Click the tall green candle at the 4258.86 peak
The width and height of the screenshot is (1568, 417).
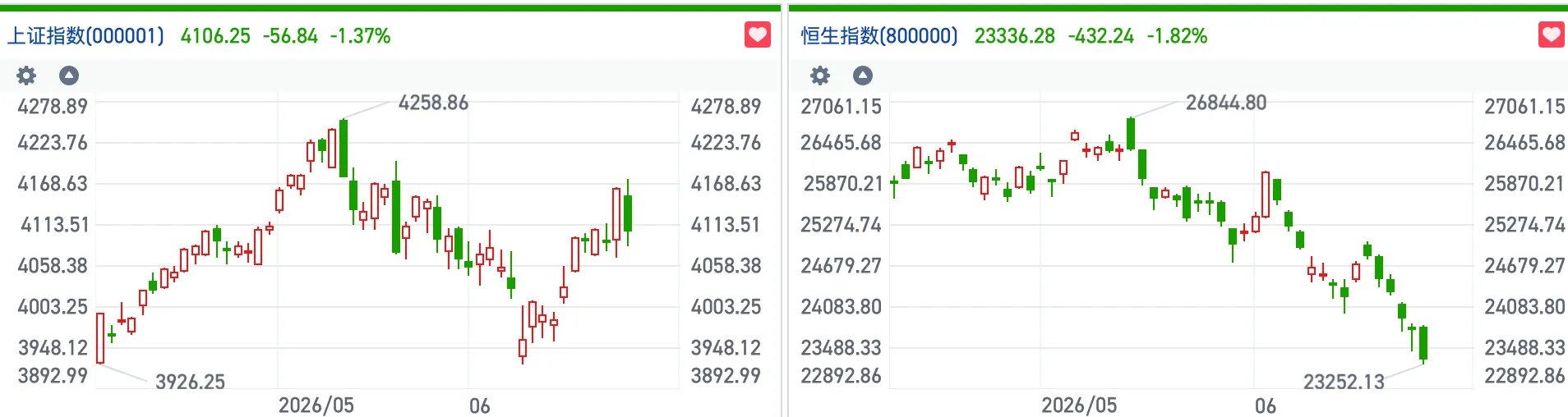click(x=344, y=148)
